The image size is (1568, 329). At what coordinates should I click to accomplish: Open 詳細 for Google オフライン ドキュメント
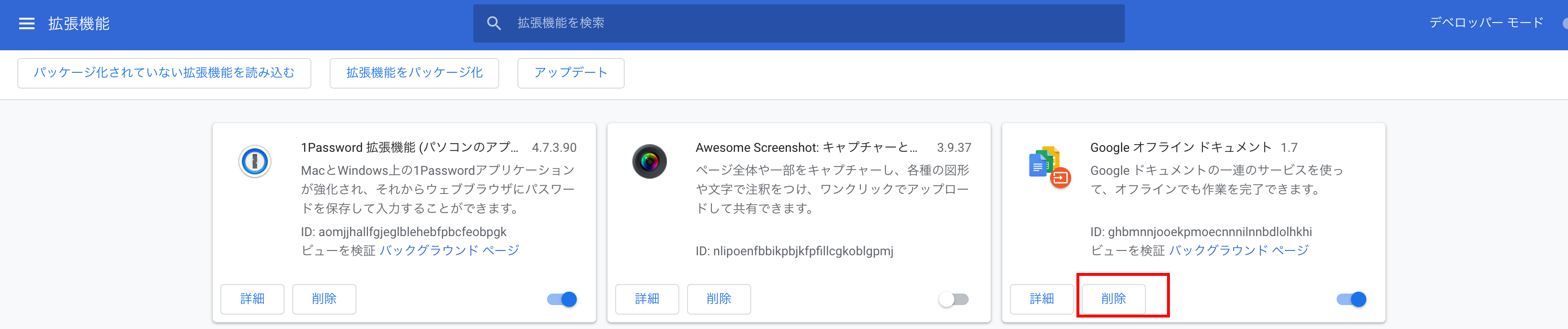point(1042,299)
